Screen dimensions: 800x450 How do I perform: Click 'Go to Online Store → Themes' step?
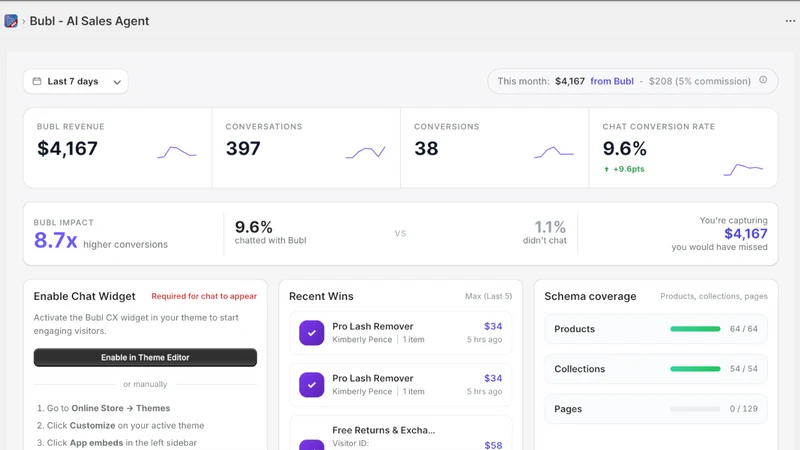point(104,408)
